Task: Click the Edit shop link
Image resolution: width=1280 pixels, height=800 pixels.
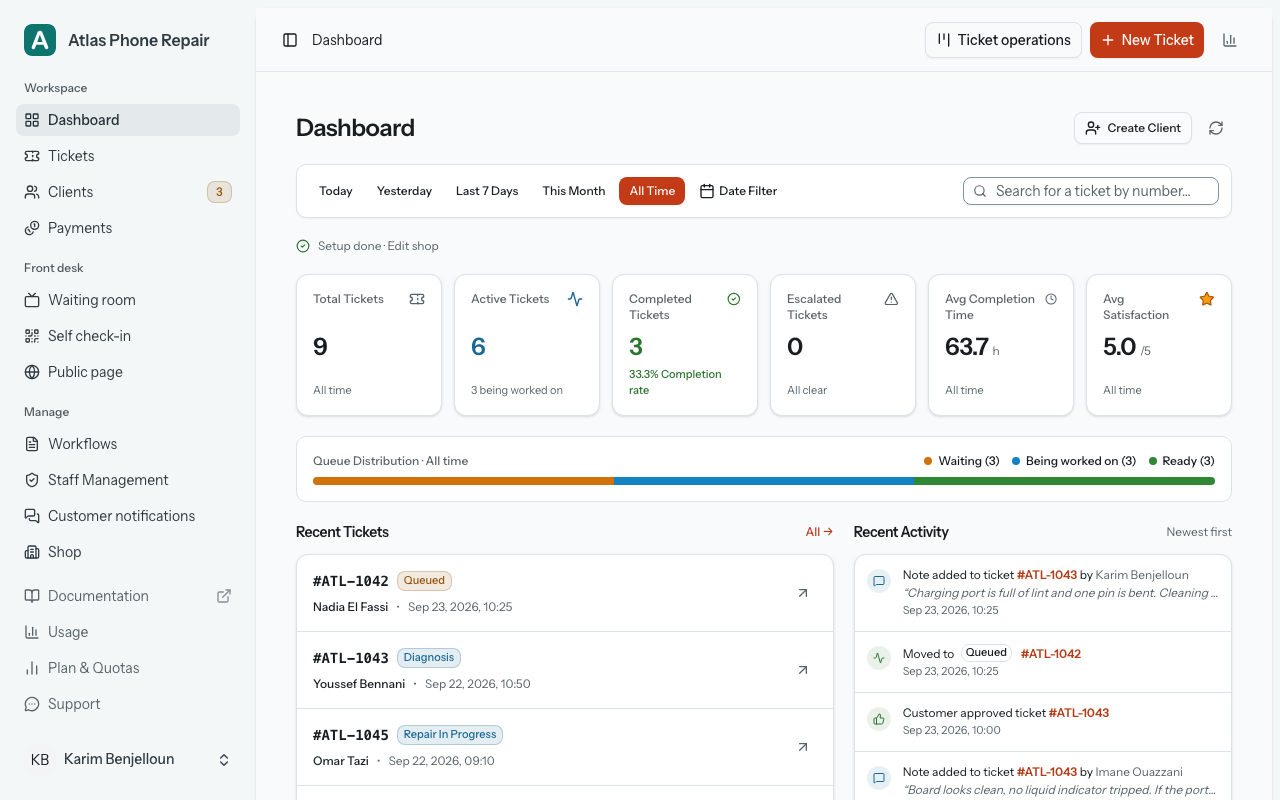Action: pos(413,246)
